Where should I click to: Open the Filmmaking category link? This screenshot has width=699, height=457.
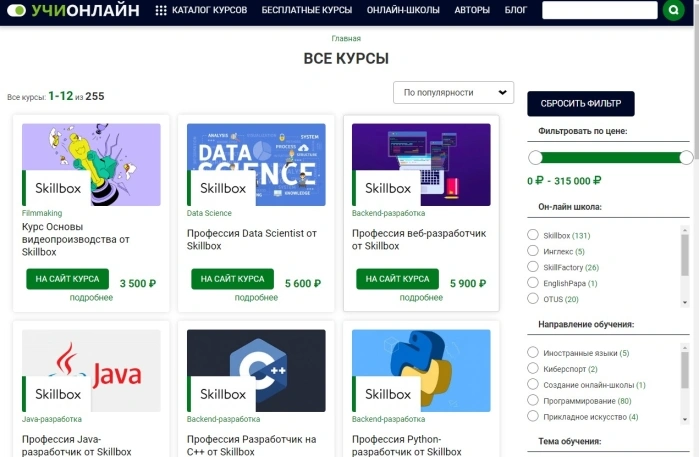[42, 213]
